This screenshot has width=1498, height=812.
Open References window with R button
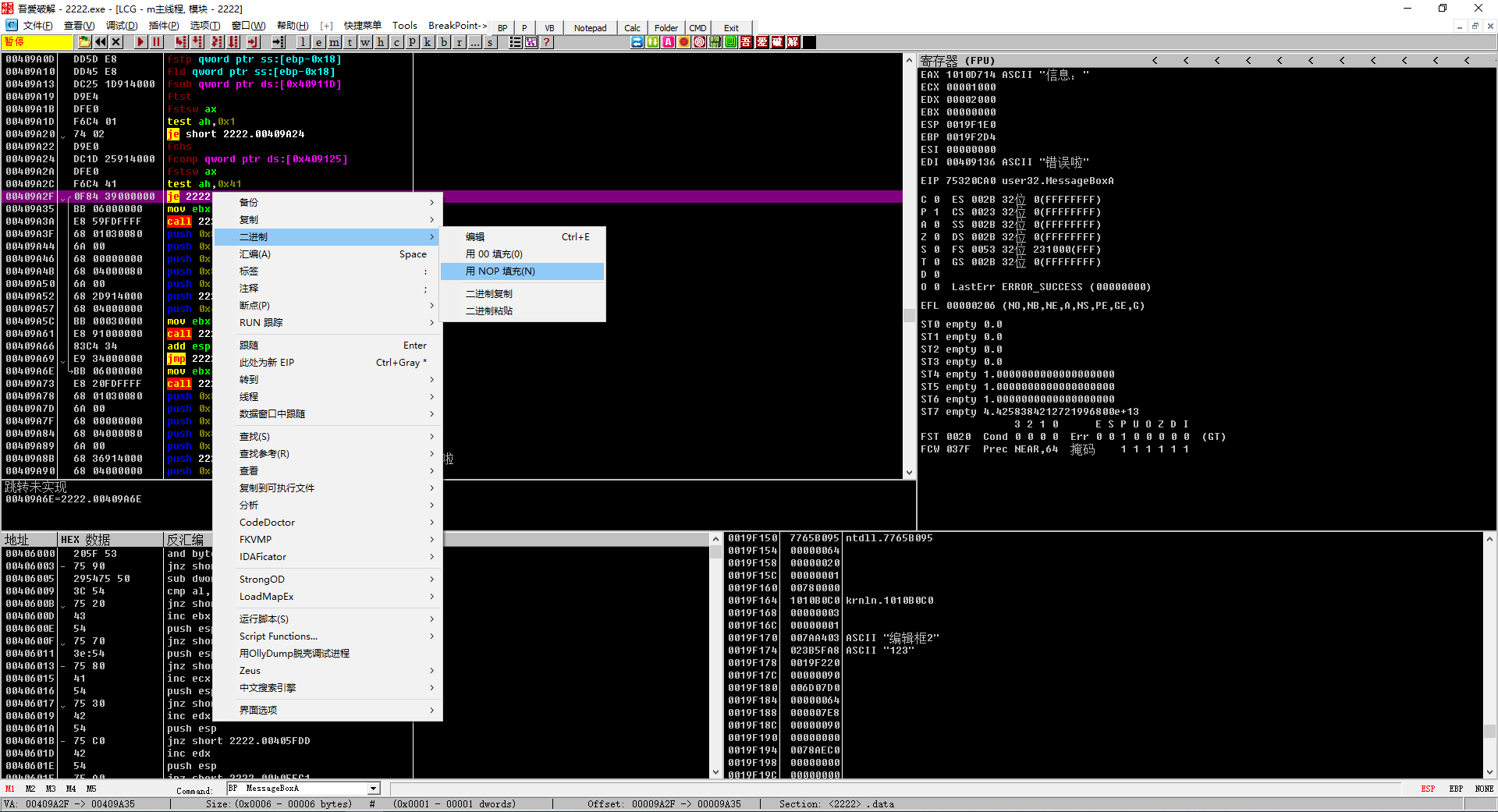click(460, 42)
